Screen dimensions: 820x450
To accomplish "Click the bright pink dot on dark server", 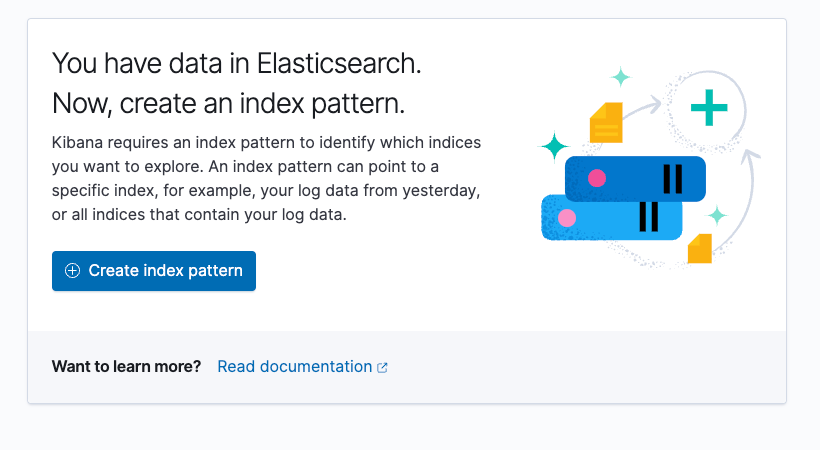I will 597,178.
